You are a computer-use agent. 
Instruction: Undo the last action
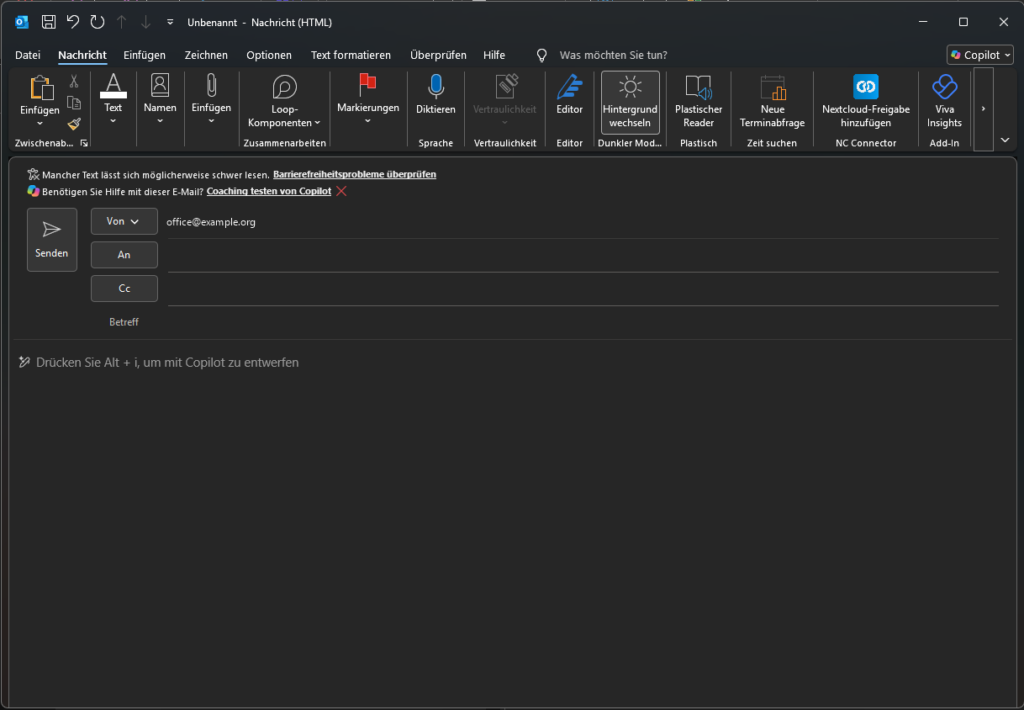(x=73, y=22)
